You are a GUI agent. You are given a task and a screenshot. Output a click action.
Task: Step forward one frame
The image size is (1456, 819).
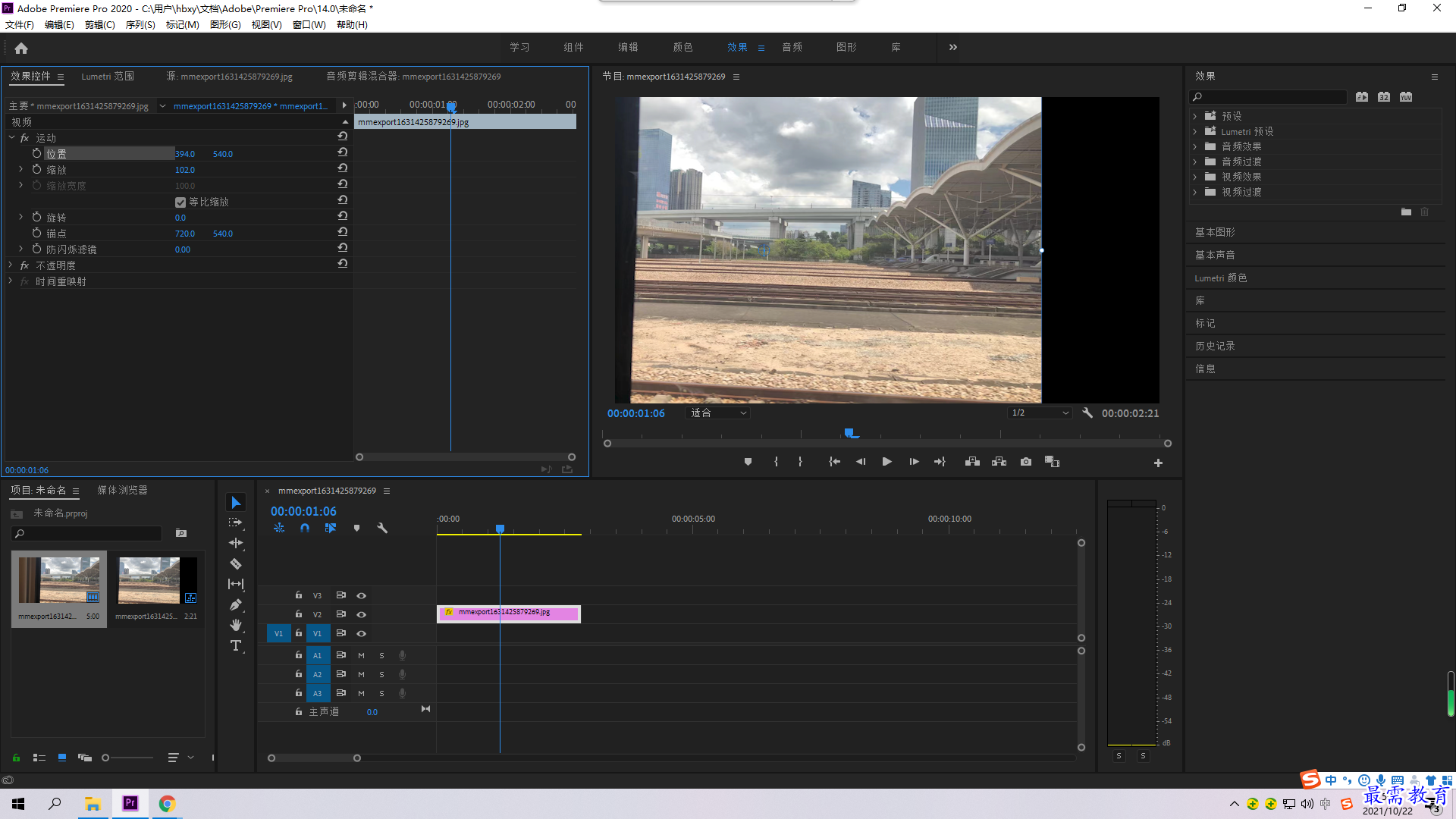tap(914, 462)
